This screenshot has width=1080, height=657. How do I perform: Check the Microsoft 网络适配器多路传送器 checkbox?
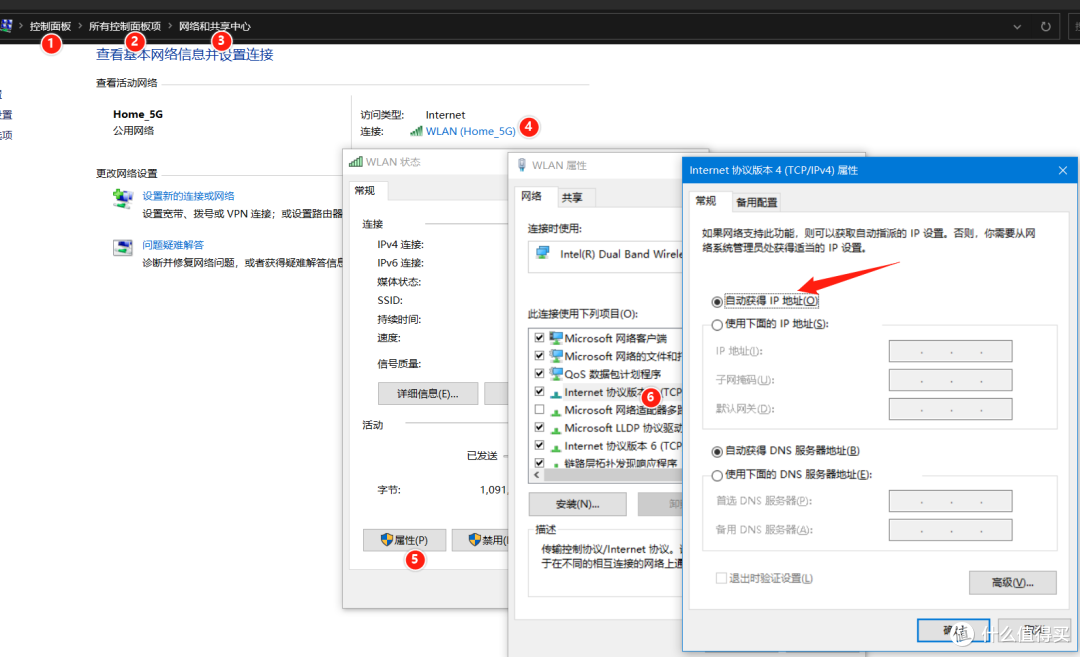click(539, 409)
